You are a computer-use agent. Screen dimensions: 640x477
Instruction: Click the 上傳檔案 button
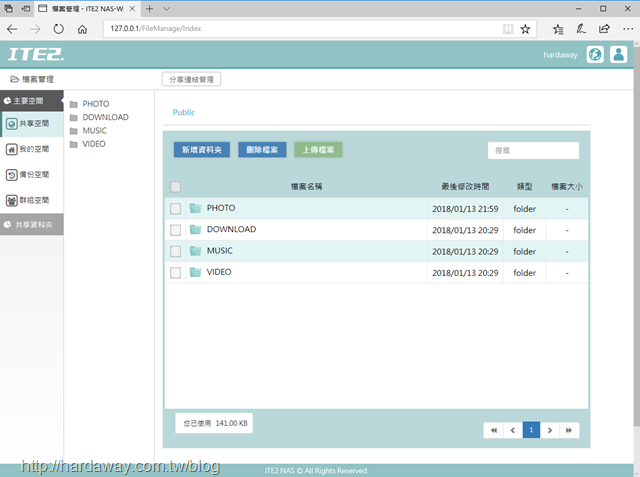[318, 150]
